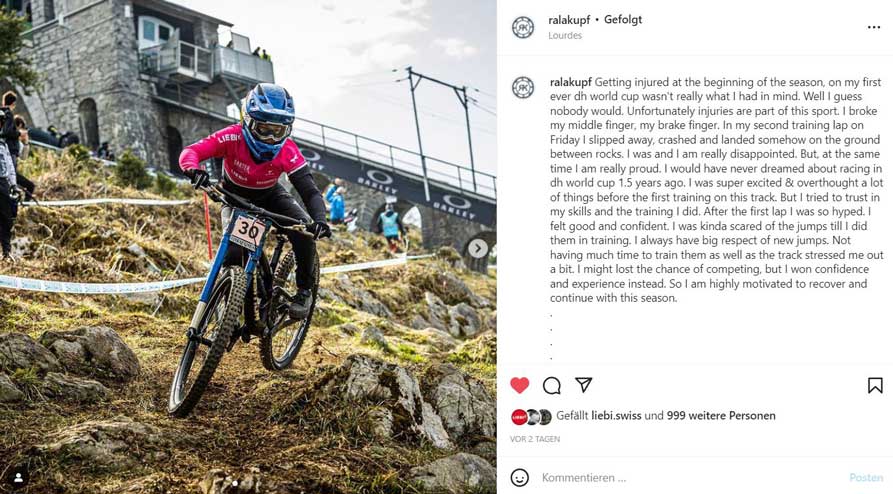Click the ralakupf header profile avatar
893x494 pixels.
coord(523,27)
